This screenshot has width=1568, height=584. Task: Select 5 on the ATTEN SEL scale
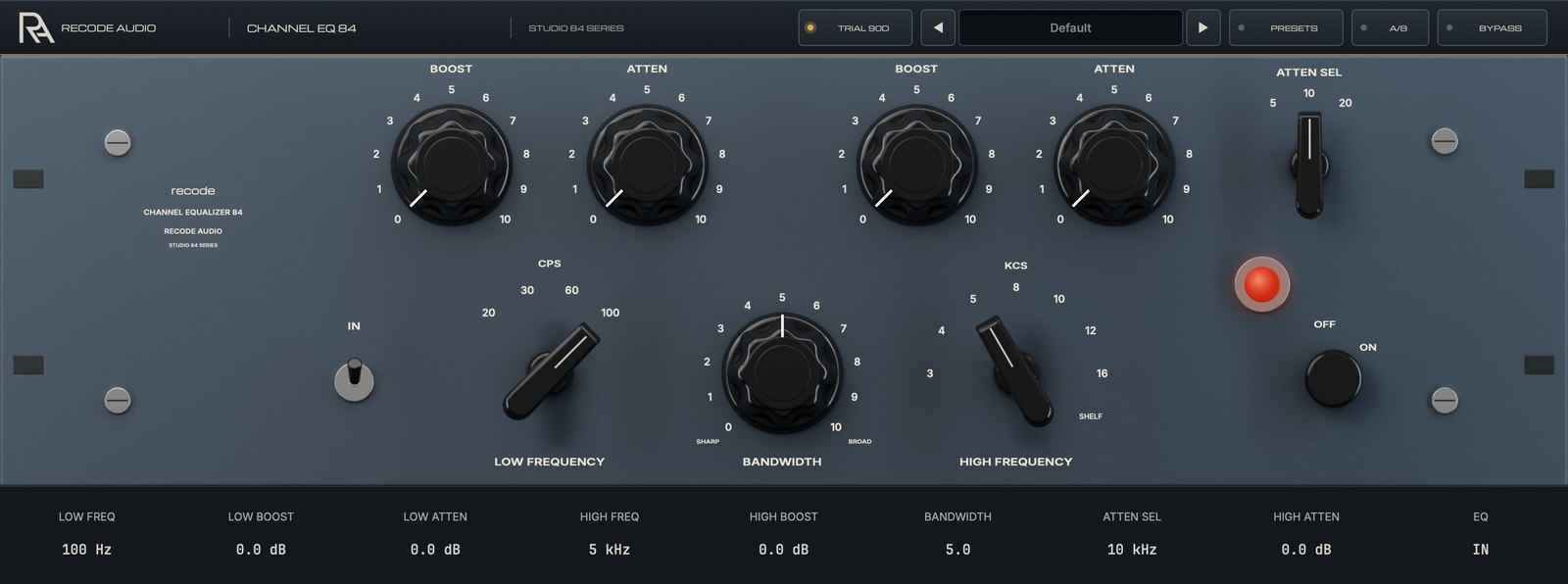tap(1273, 103)
